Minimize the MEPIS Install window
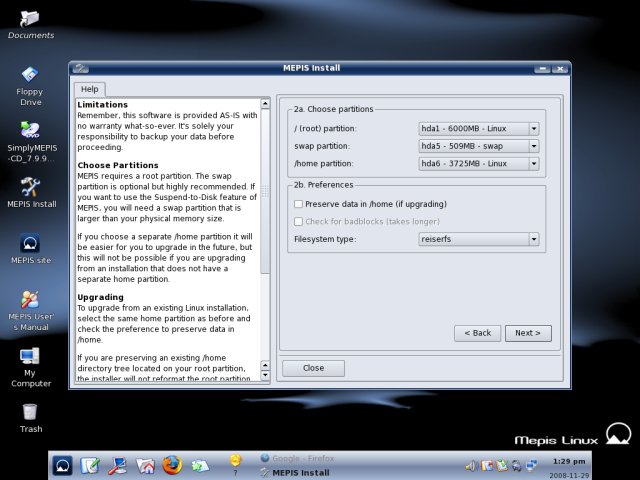 pyautogui.click(x=542, y=69)
